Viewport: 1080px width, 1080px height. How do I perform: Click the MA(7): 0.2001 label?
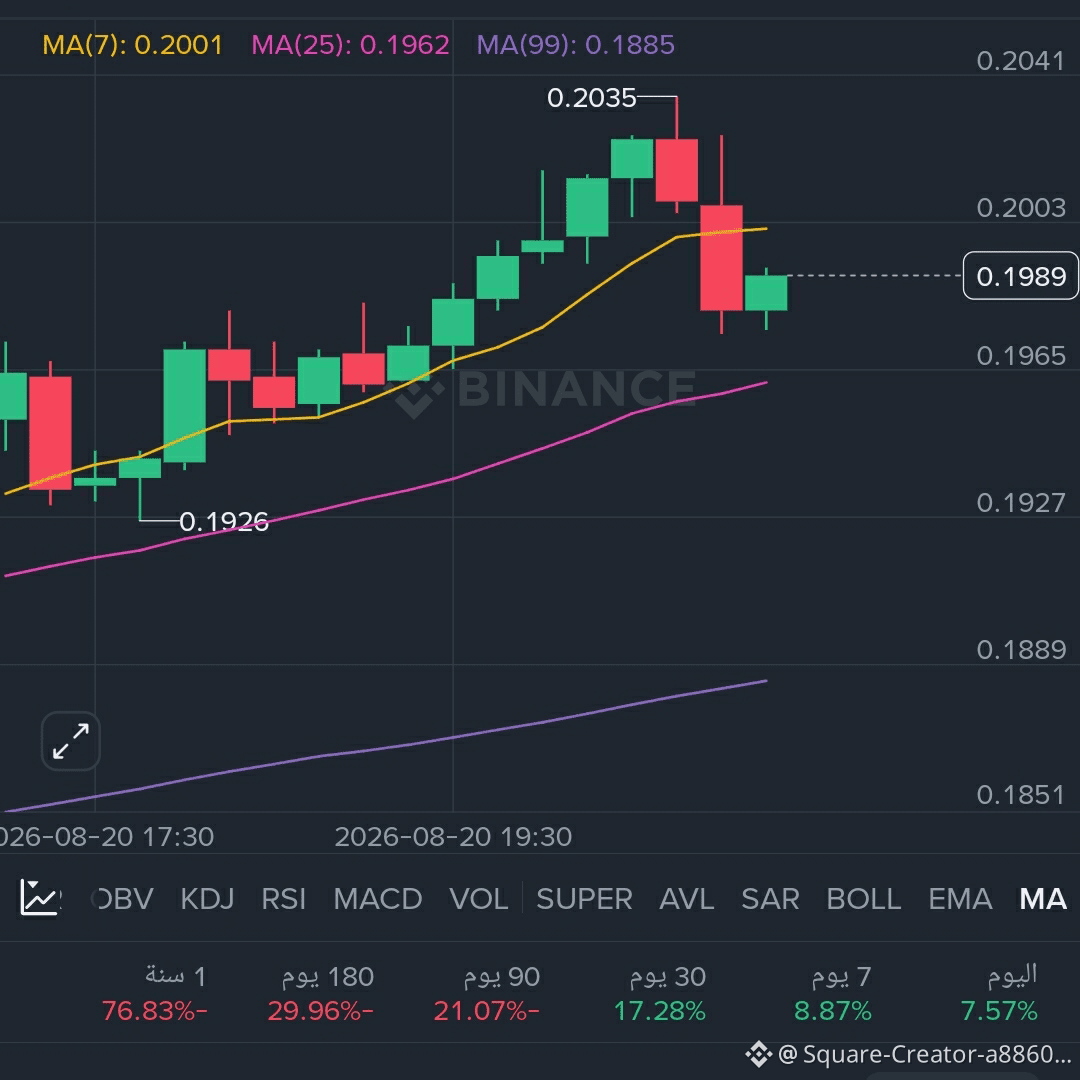(132, 45)
